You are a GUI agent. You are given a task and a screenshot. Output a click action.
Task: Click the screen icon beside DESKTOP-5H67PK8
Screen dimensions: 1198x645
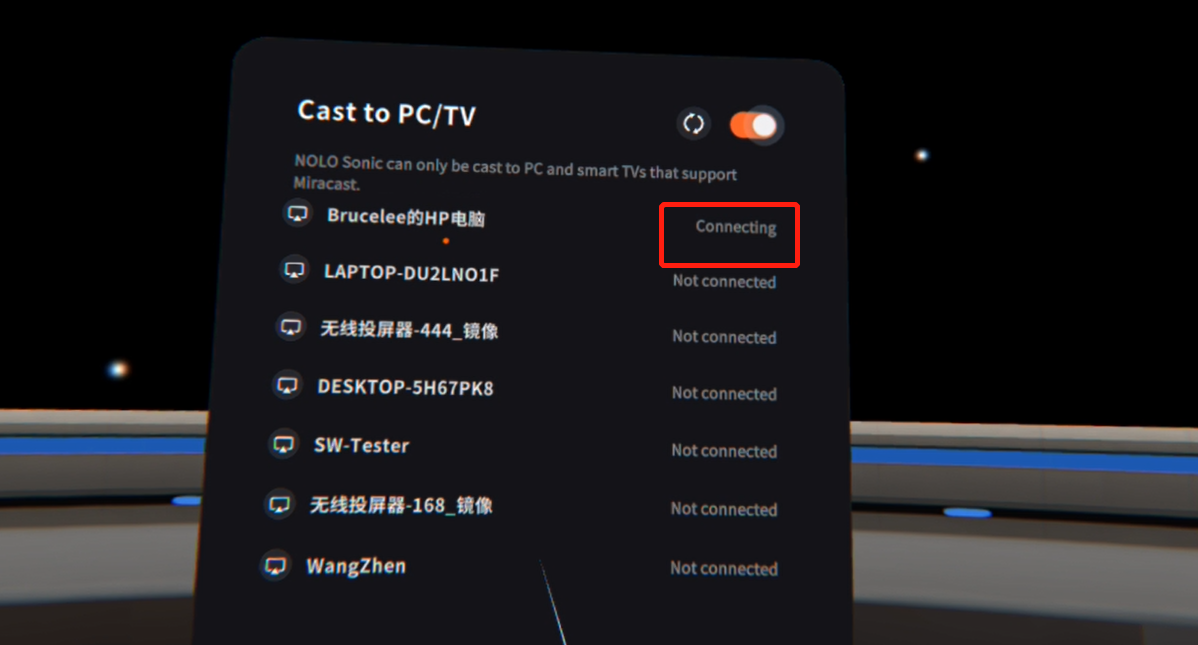(287, 384)
